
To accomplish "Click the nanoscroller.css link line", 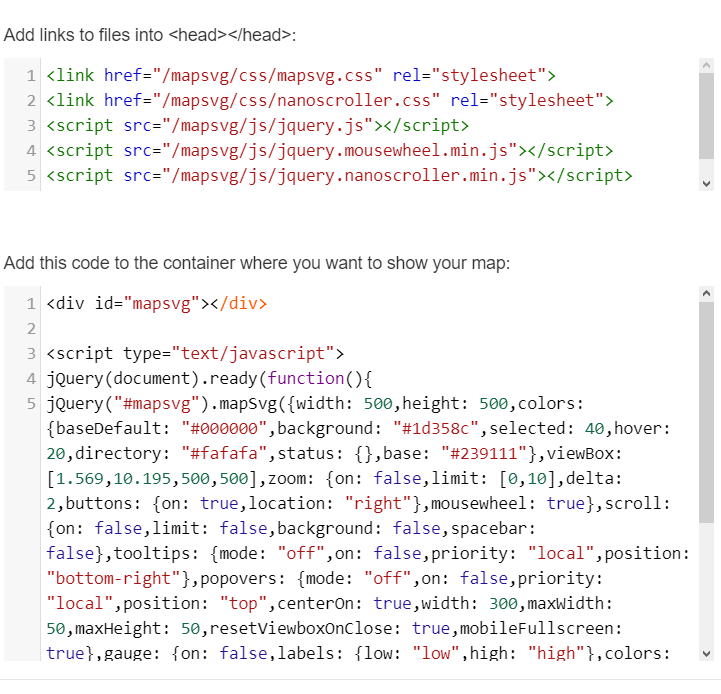I will pos(330,100).
